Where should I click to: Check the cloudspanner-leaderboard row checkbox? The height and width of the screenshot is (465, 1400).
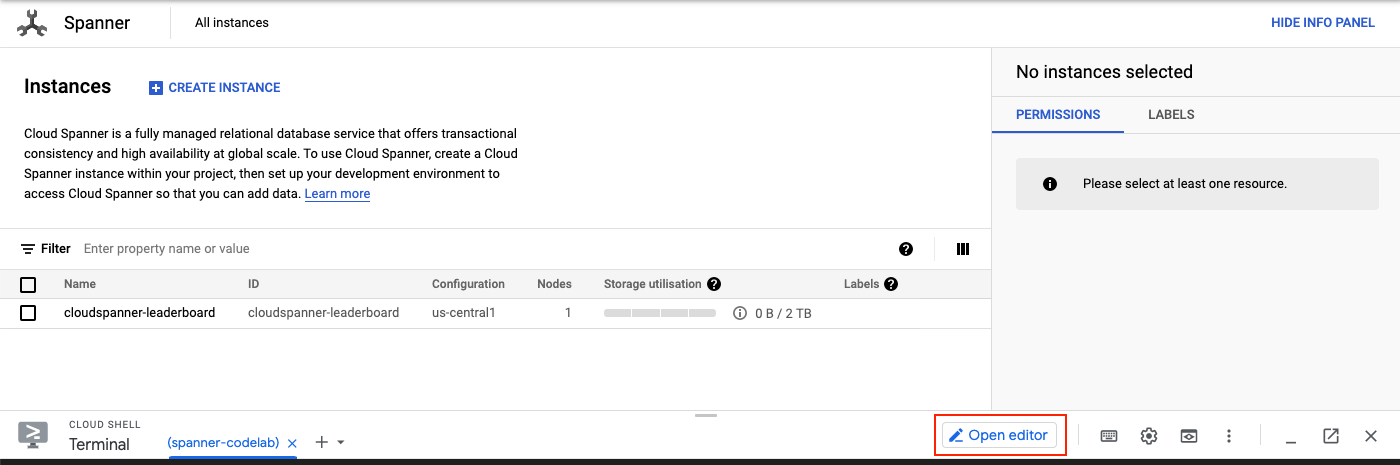(28, 313)
